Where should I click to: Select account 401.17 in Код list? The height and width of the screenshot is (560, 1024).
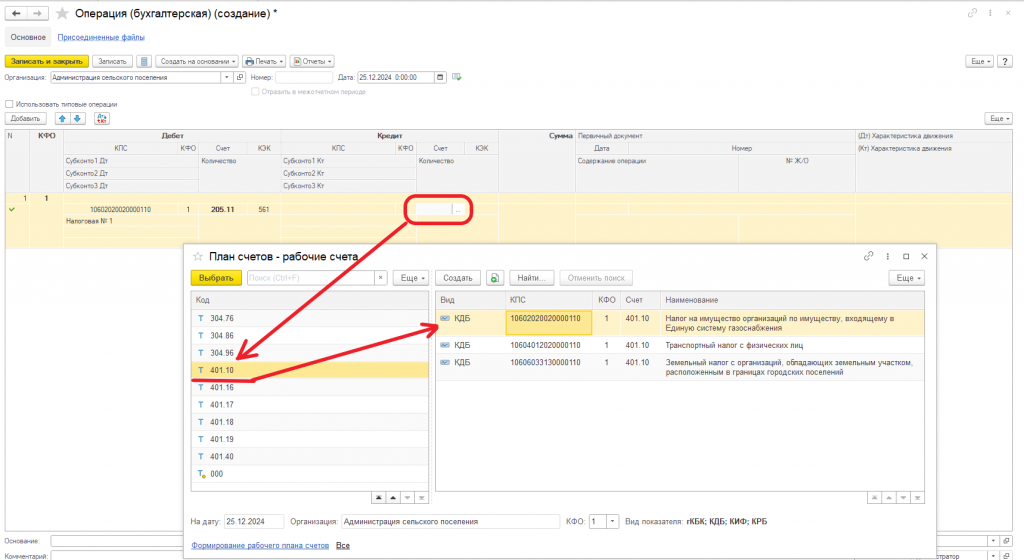pos(310,405)
